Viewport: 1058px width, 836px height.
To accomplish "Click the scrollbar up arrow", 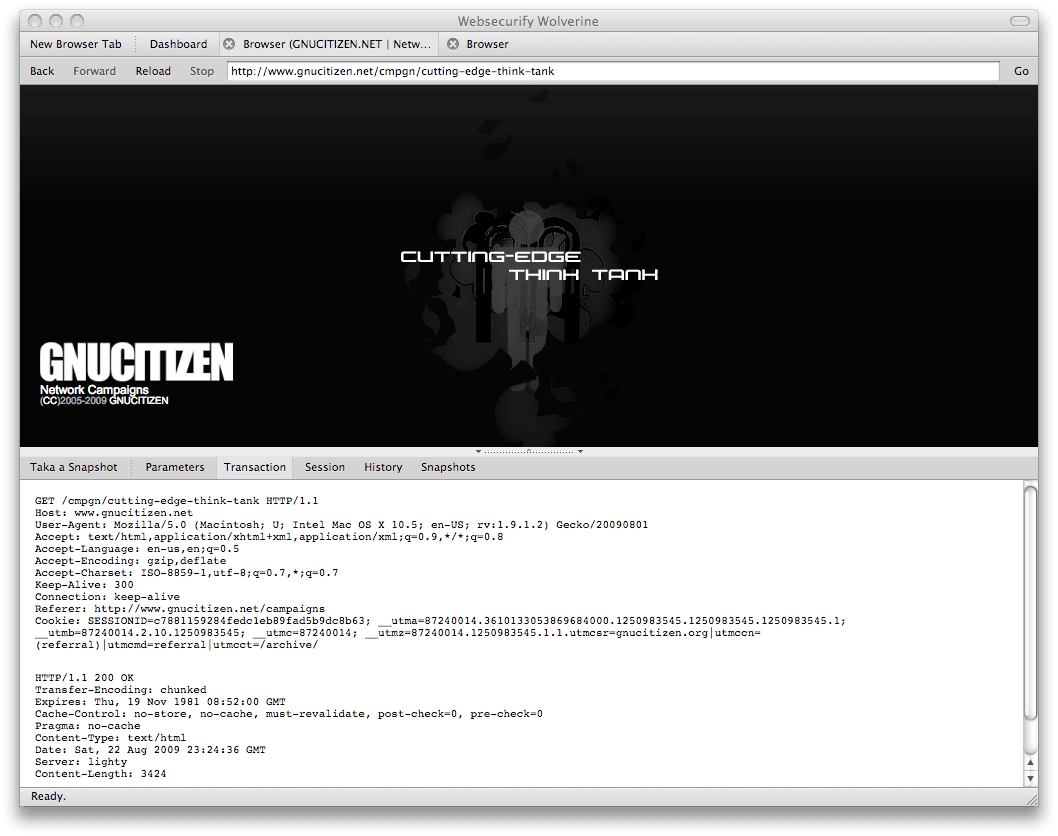I will click(1030, 762).
